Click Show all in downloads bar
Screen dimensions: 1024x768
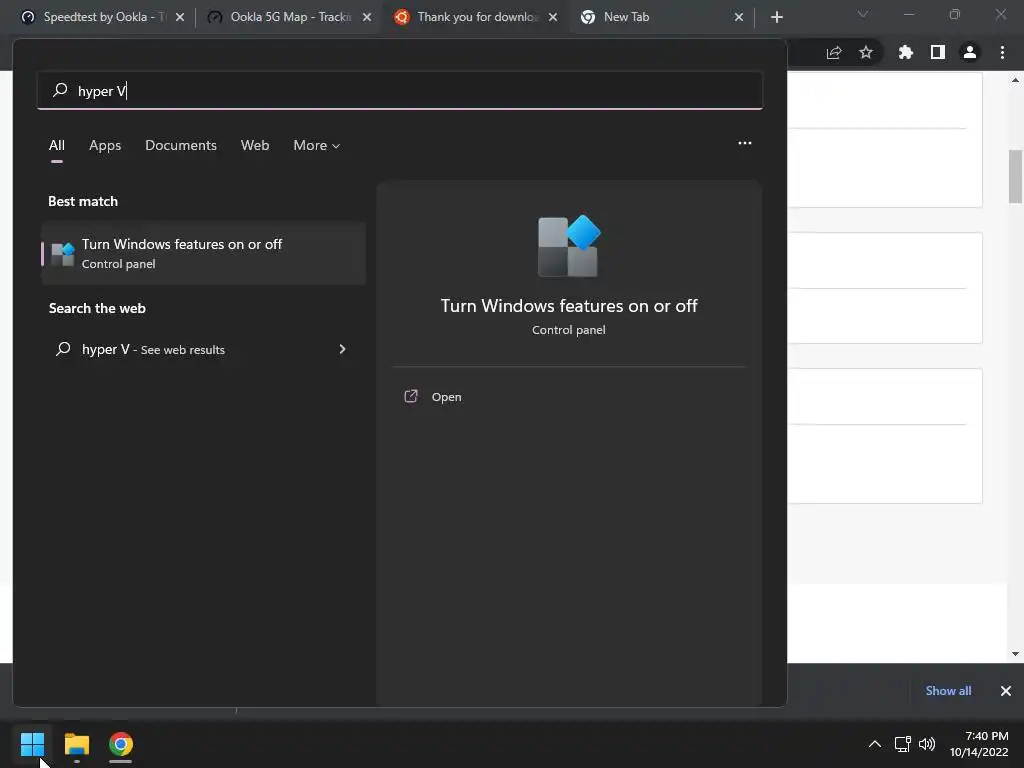coord(948,691)
